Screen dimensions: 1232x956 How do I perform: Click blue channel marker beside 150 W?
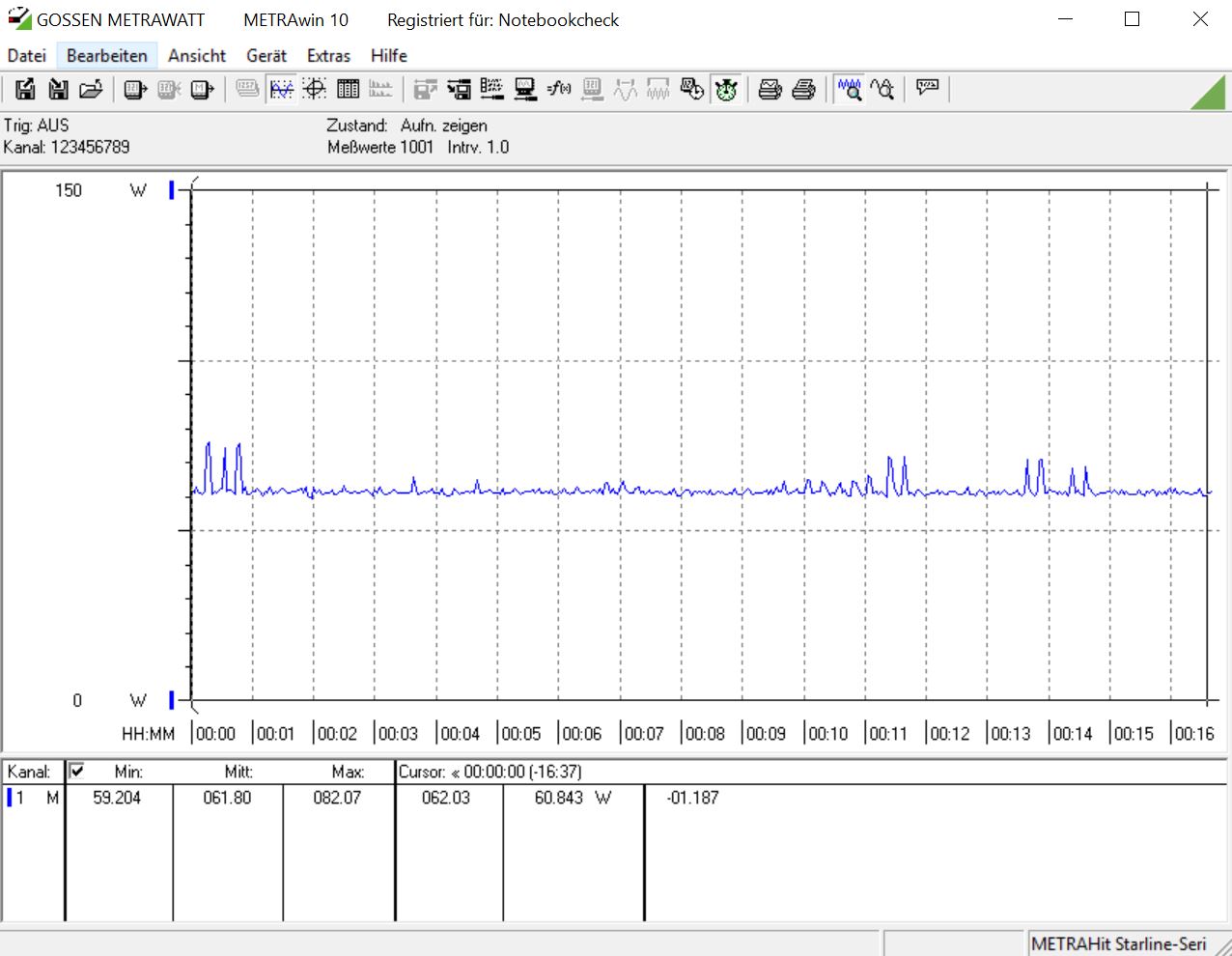pos(172,190)
